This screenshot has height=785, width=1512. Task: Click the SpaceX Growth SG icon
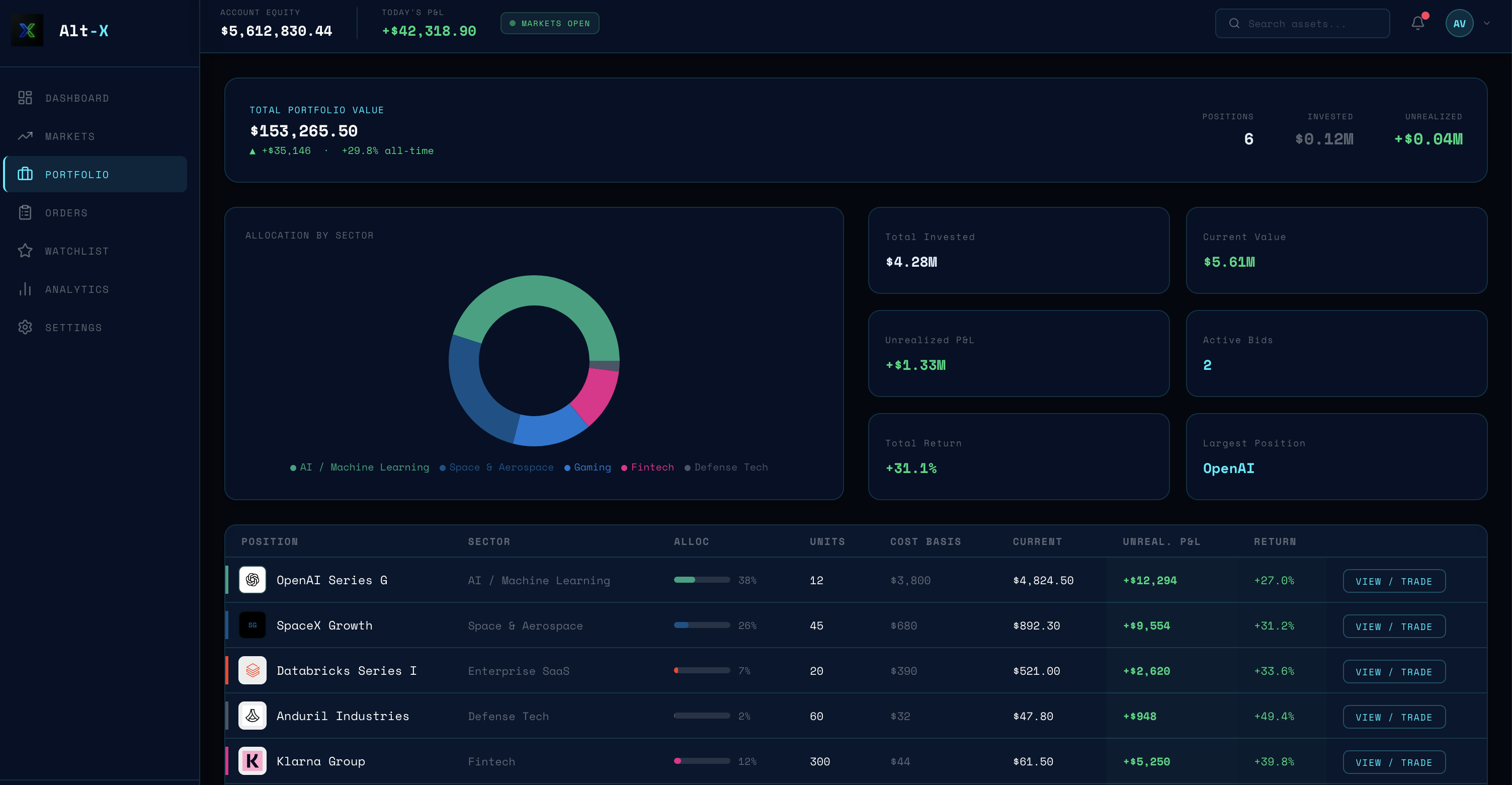tap(253, 625)
